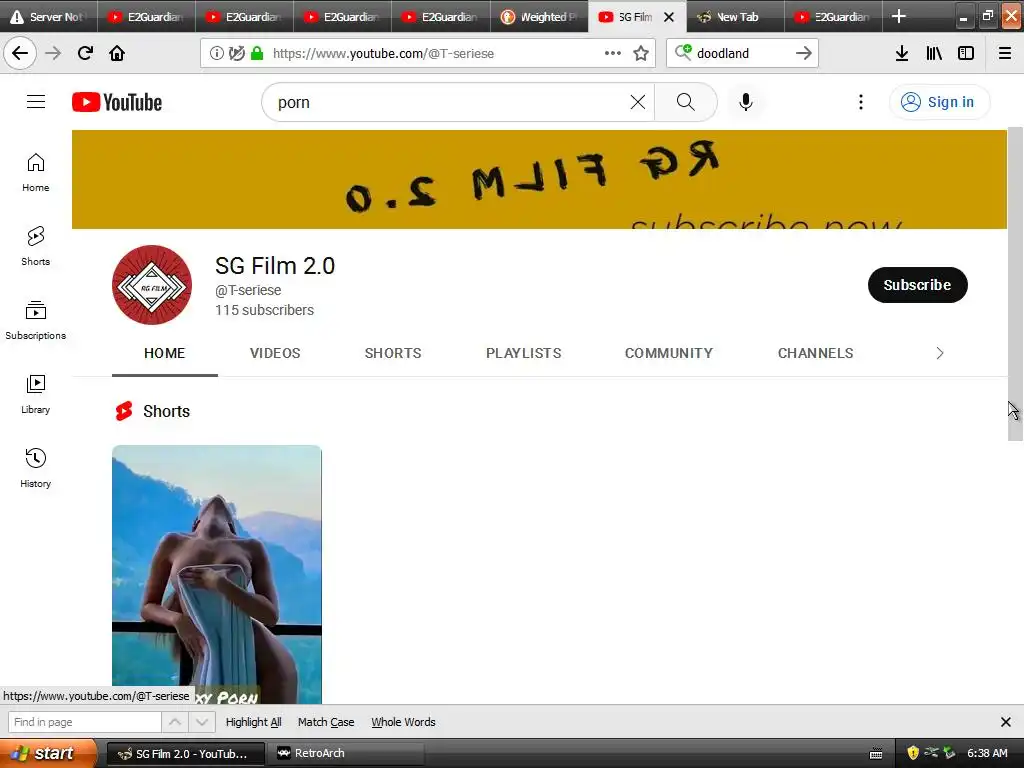Bookmark this page with the star icon

point(641,53)
